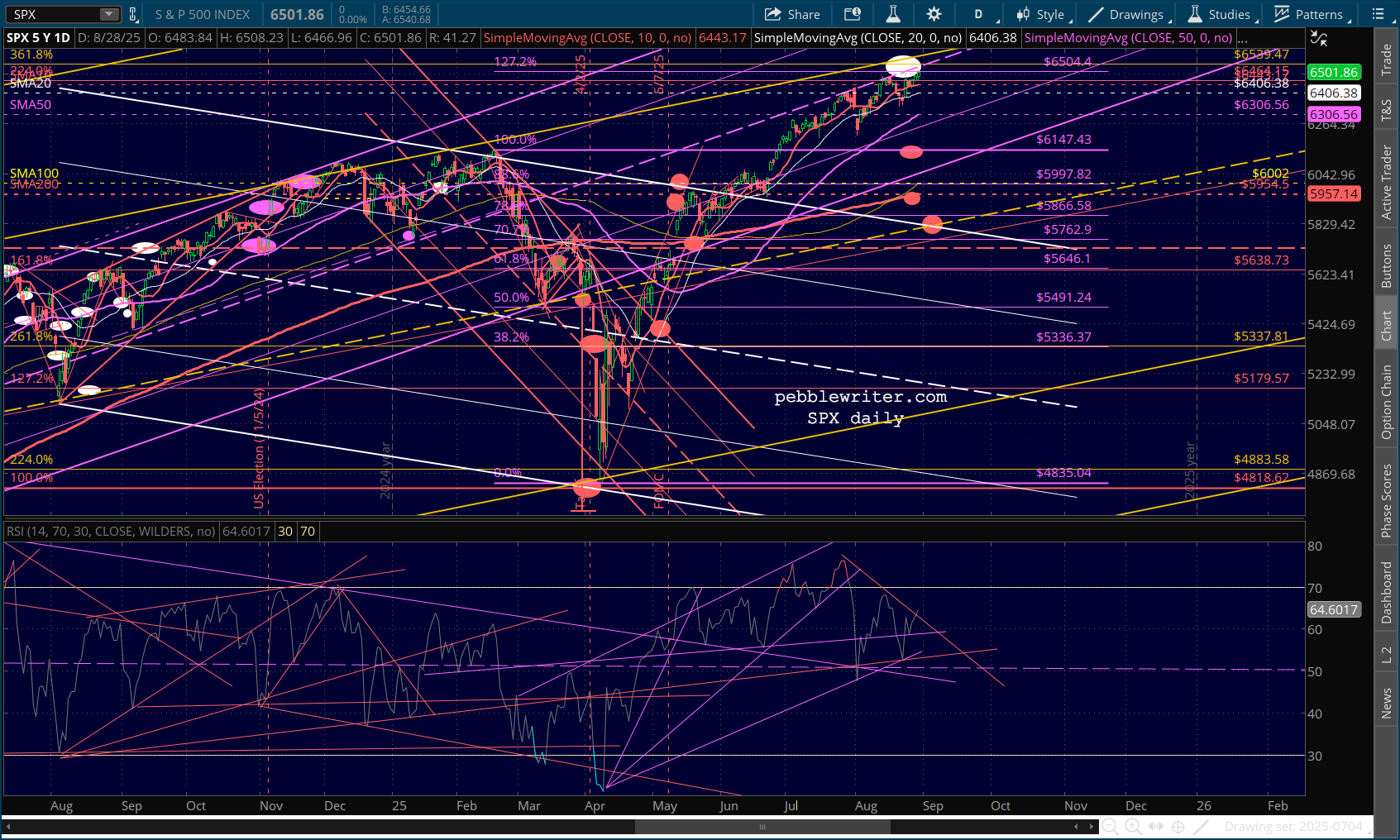
Task: Click the SimpleMovingAvg 10 study label
Action: (x=588, y=38)
